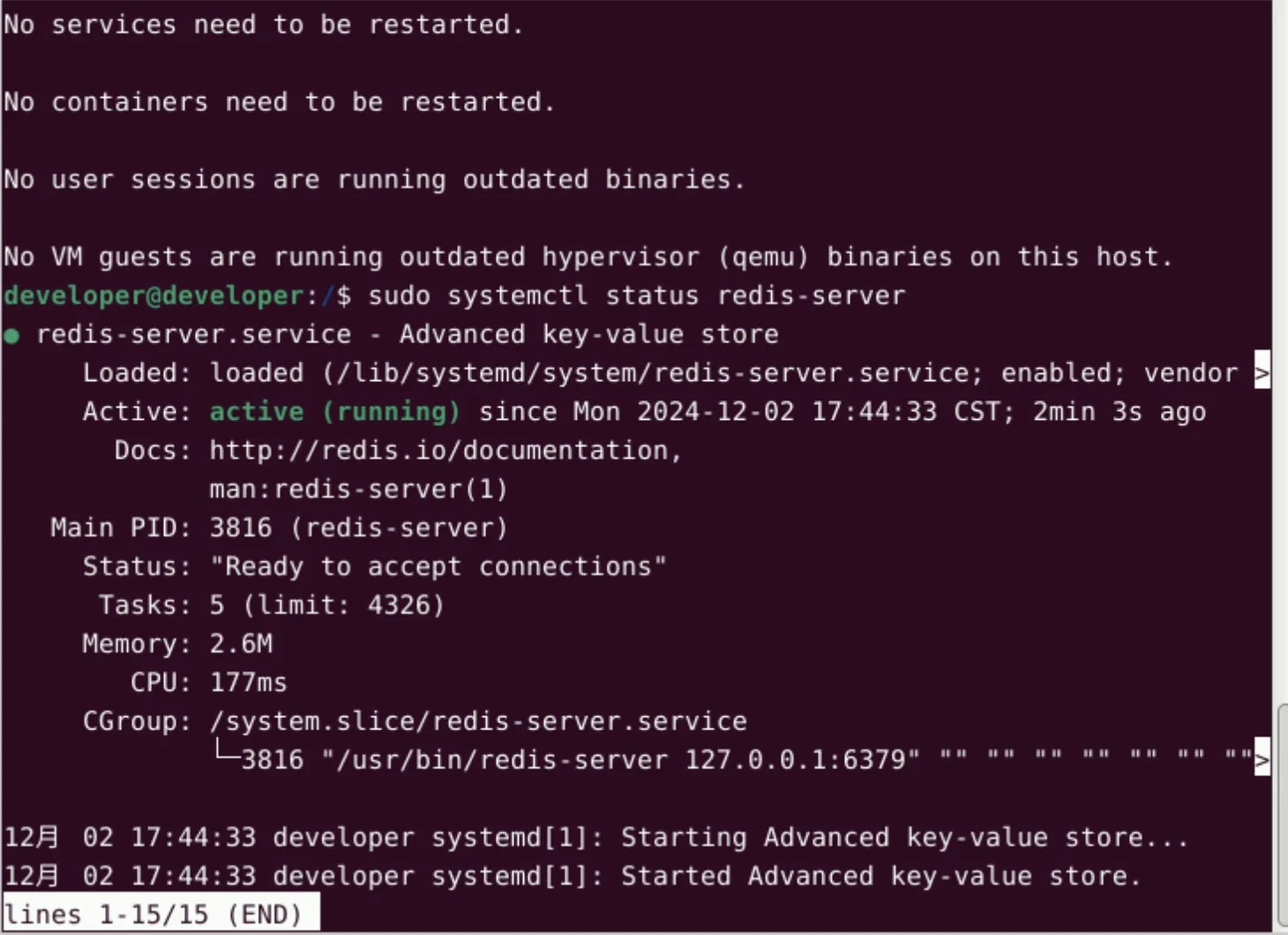Open the redis.io documentation URL
This screenshot has width=1288, height=935.
pos(444,451)
